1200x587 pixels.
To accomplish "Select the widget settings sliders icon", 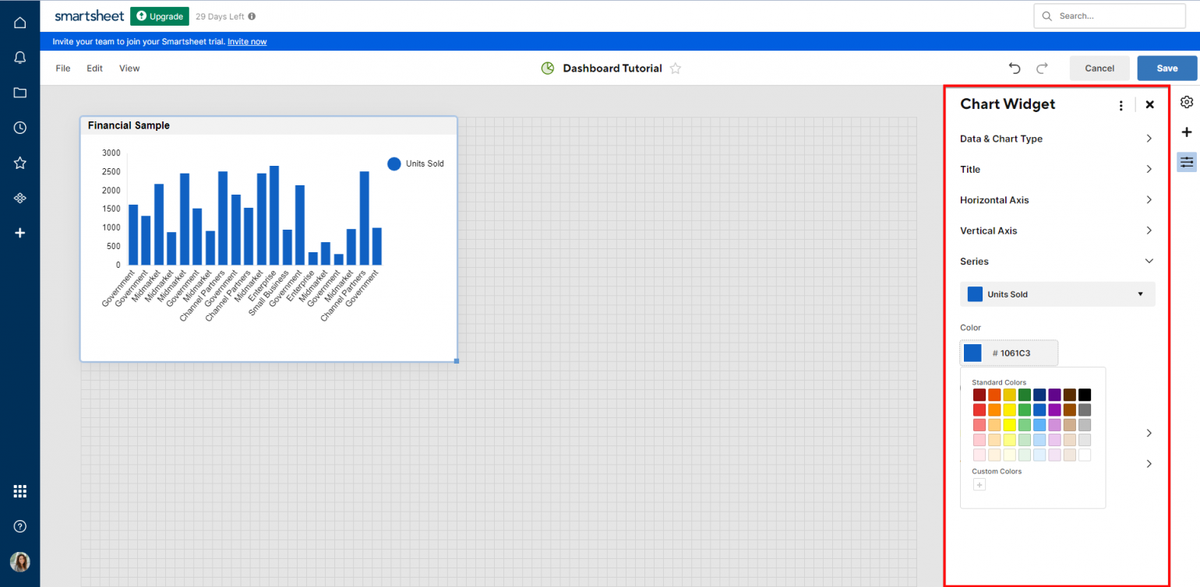I will click(1186, 161).
